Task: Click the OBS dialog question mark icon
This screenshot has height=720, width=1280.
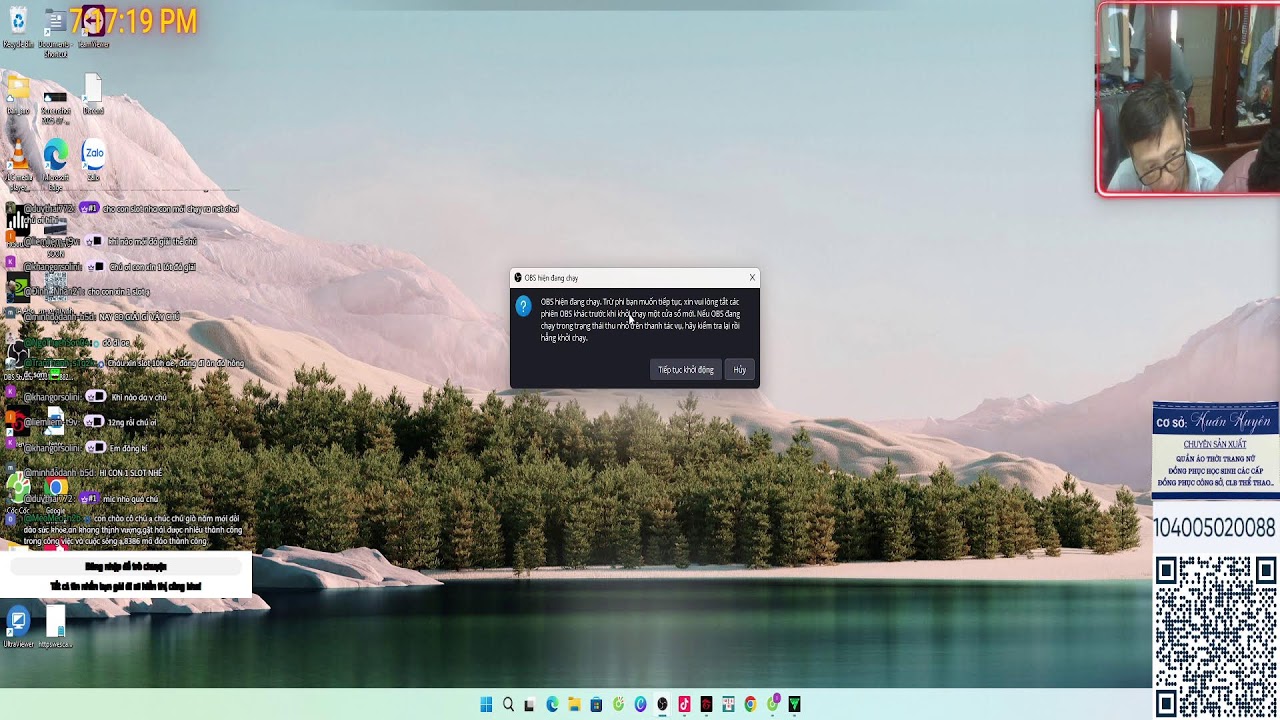Action: pos(524,306)
